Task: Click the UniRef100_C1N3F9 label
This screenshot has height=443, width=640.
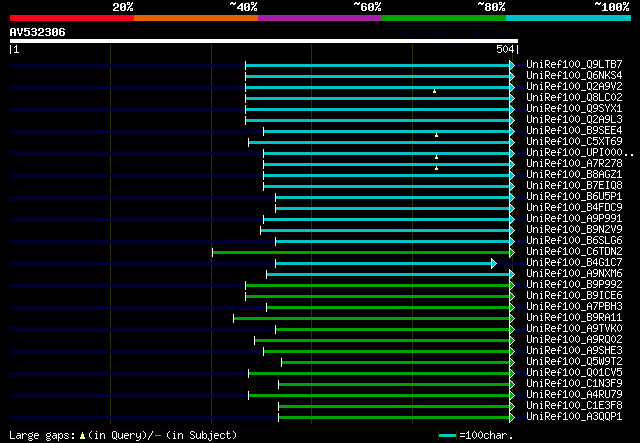Action: point(574,384)
